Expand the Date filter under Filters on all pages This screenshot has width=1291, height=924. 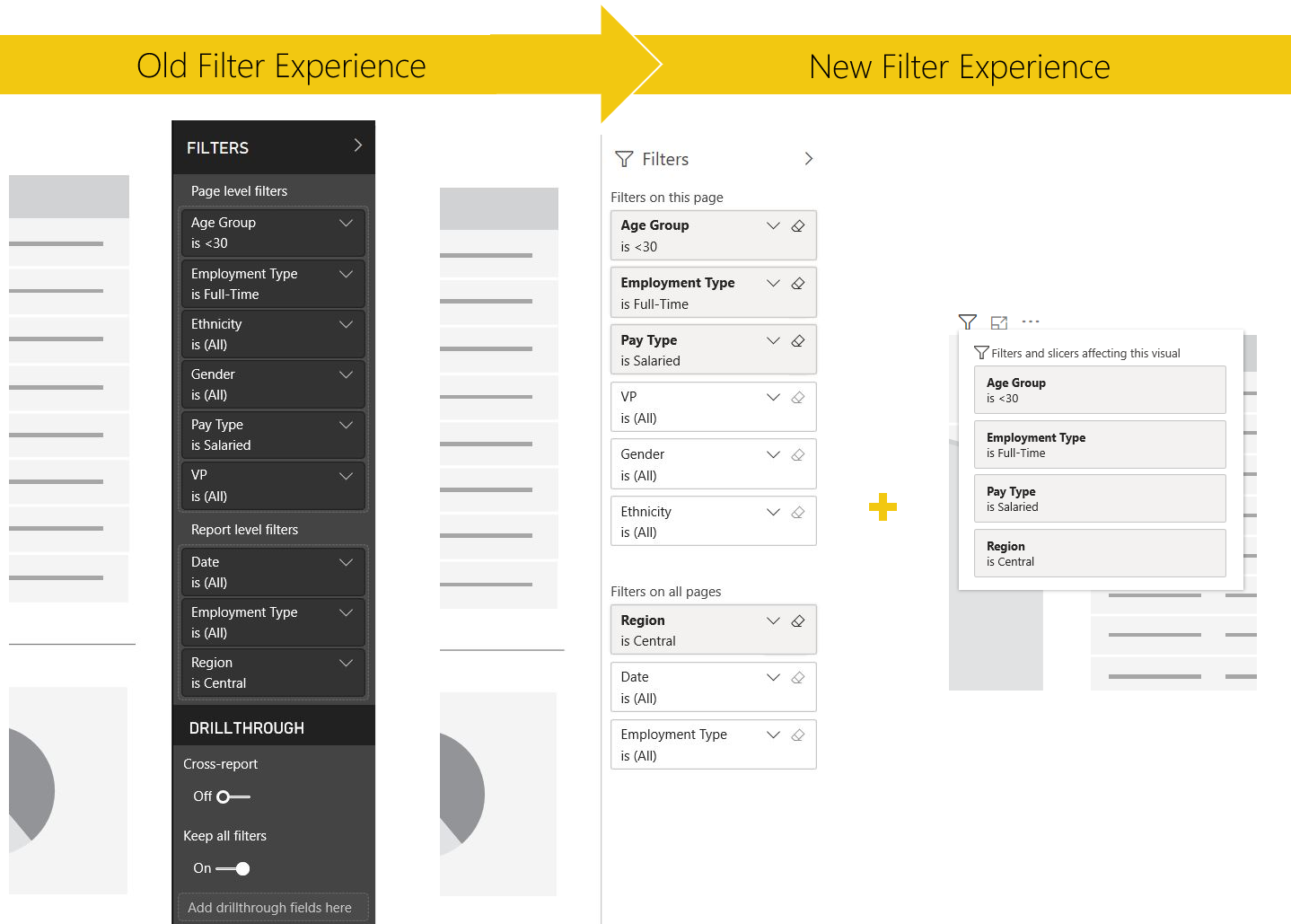point(773,678)
